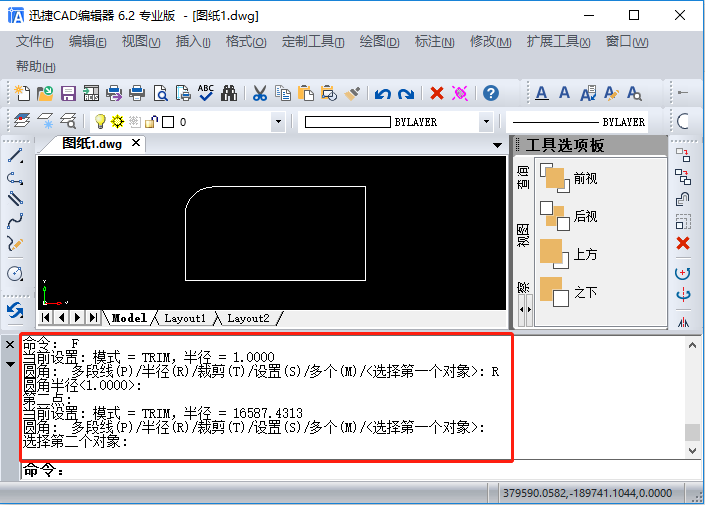Open the 编辑 menu
The width and height of the screenshot is (705, 505).
(x=87, y=42)
